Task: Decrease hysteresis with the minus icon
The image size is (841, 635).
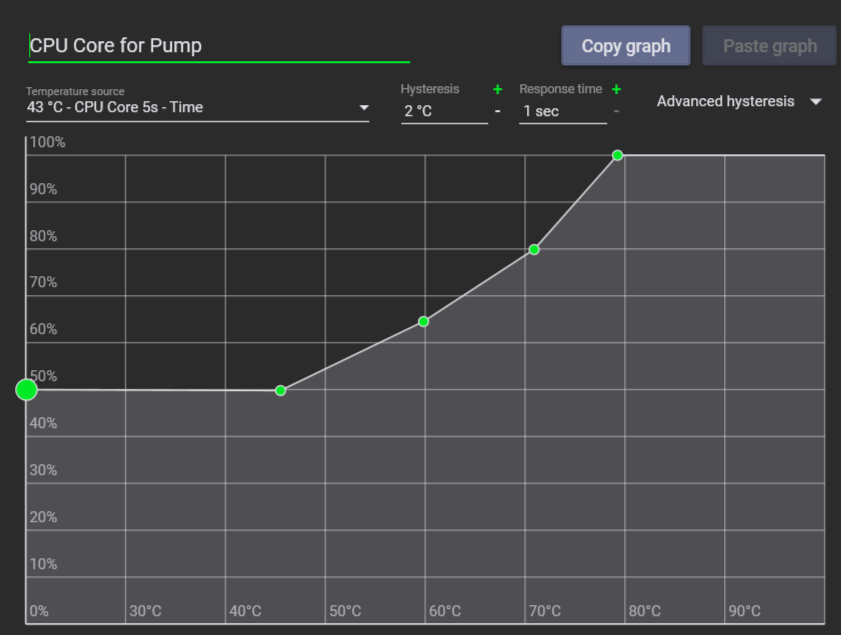Action: [x=498, y=112]
